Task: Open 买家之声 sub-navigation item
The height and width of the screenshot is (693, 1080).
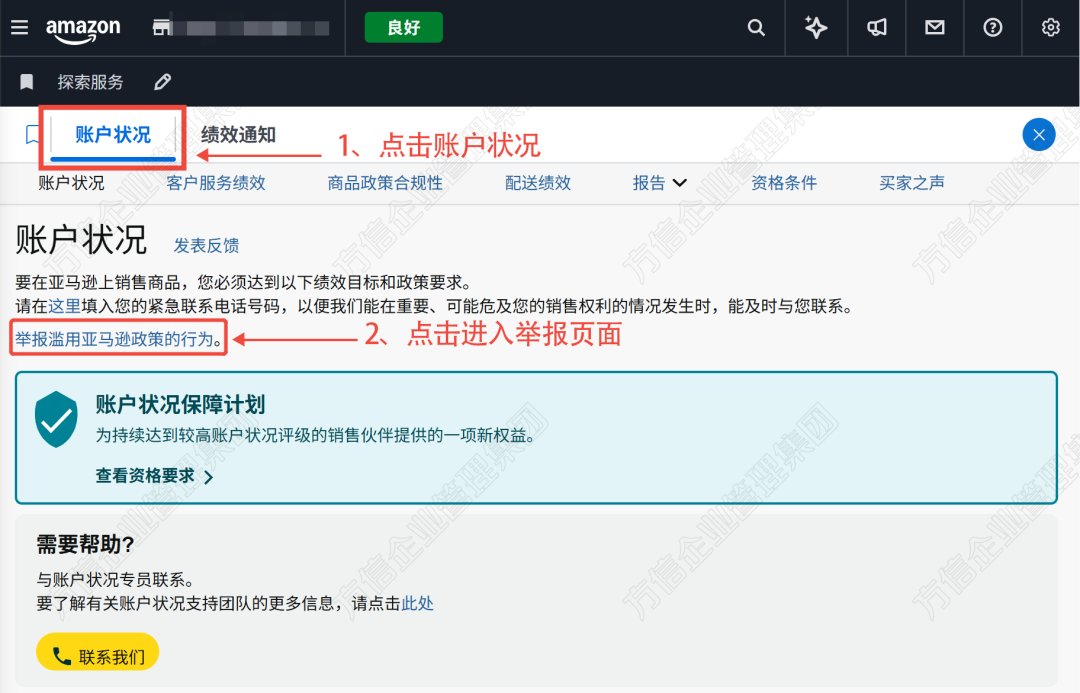Action: (912, 183)
